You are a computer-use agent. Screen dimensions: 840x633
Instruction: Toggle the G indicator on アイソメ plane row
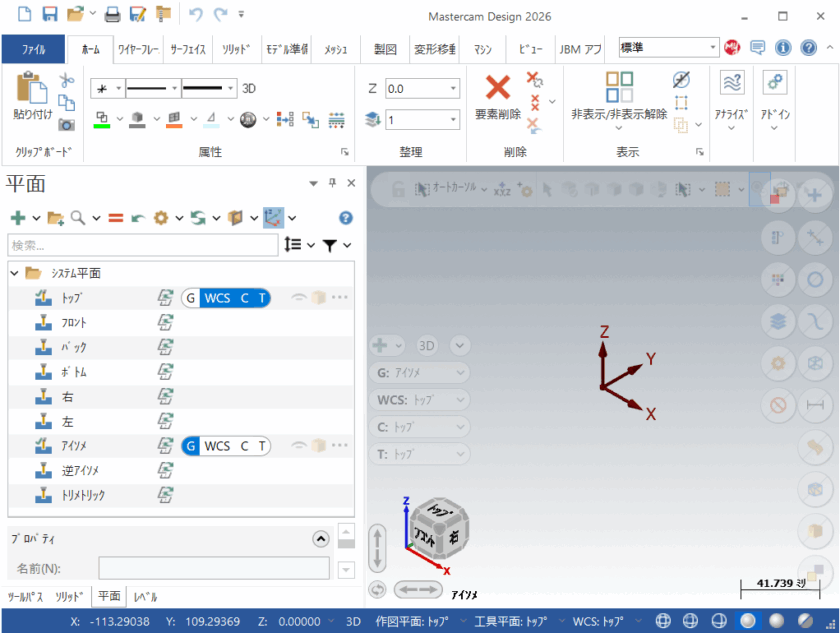pos(190,446)
